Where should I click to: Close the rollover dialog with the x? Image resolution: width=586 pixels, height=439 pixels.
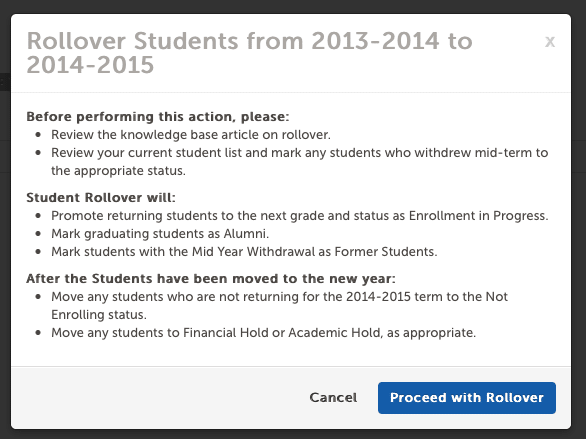(x=550, y=41)
